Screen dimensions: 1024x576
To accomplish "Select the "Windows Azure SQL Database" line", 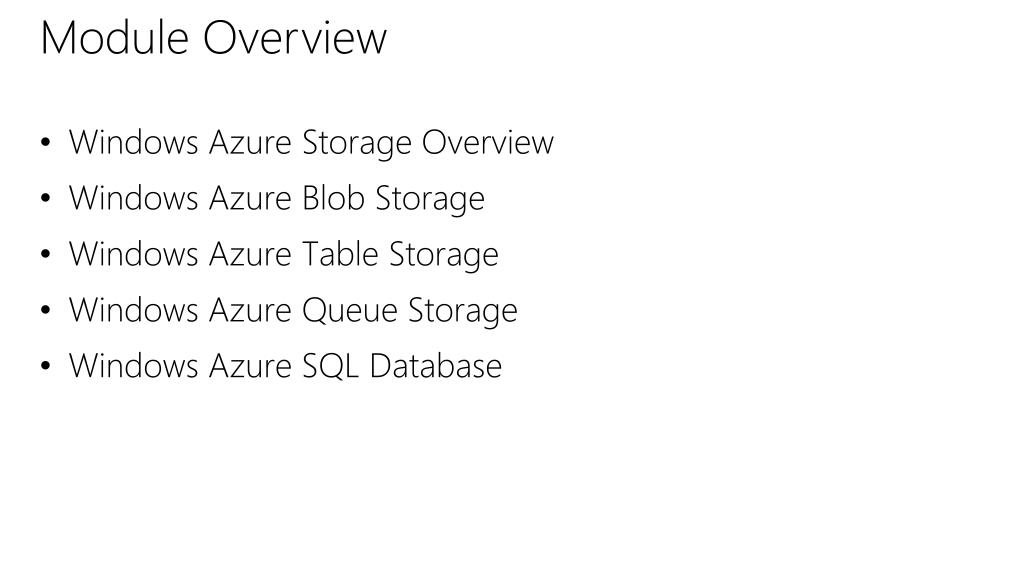I will (285, 367).
